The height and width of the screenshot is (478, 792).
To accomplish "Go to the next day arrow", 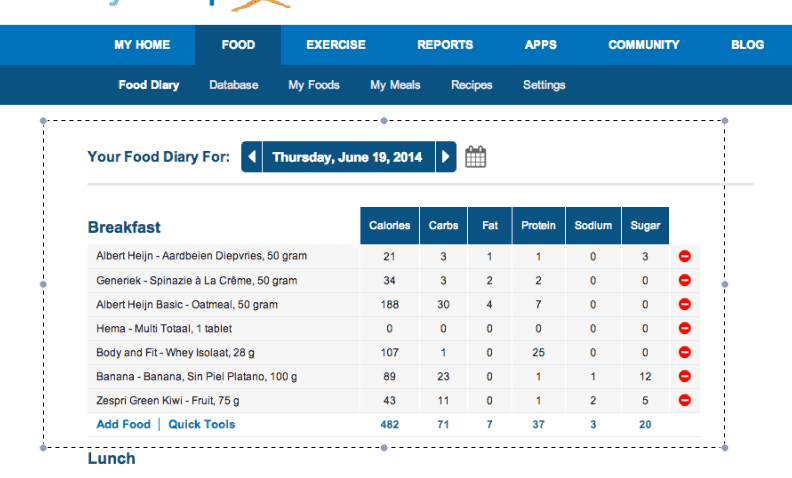I will [446, 157].
